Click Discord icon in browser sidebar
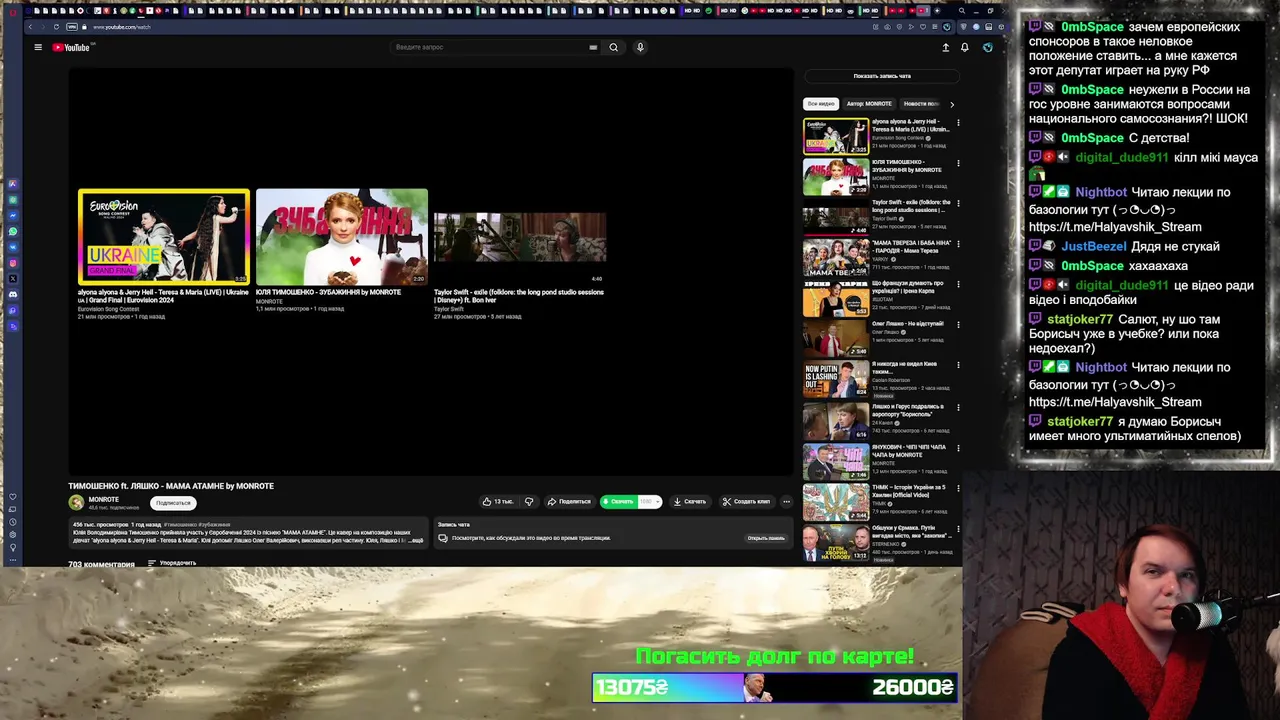This screenshot has height=720, width=1280. coord(13,295)
